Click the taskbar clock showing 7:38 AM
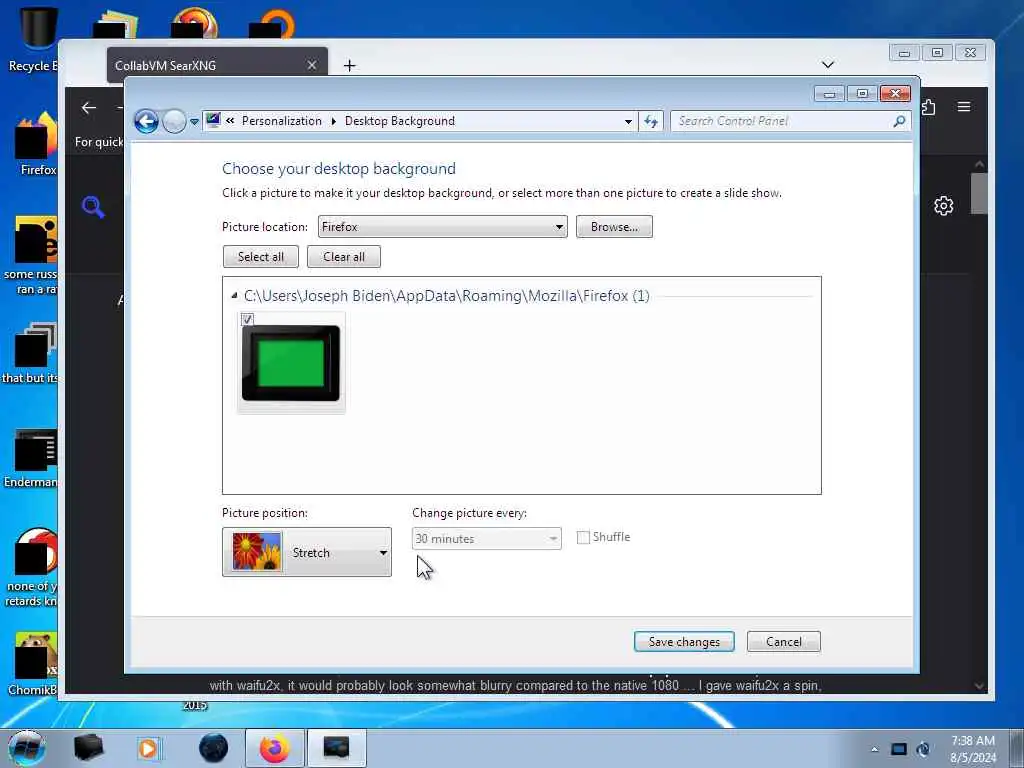 pyautogui.click(x=973, y=749)
